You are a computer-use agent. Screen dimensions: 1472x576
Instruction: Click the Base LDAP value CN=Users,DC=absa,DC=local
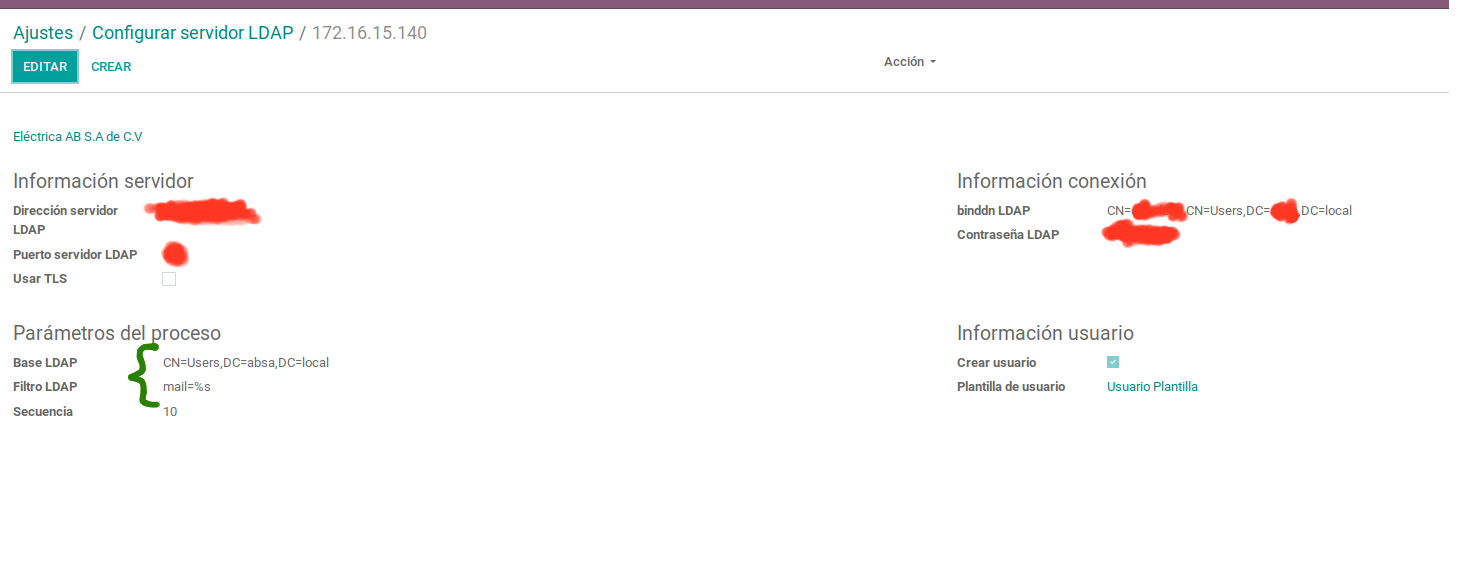246,363
